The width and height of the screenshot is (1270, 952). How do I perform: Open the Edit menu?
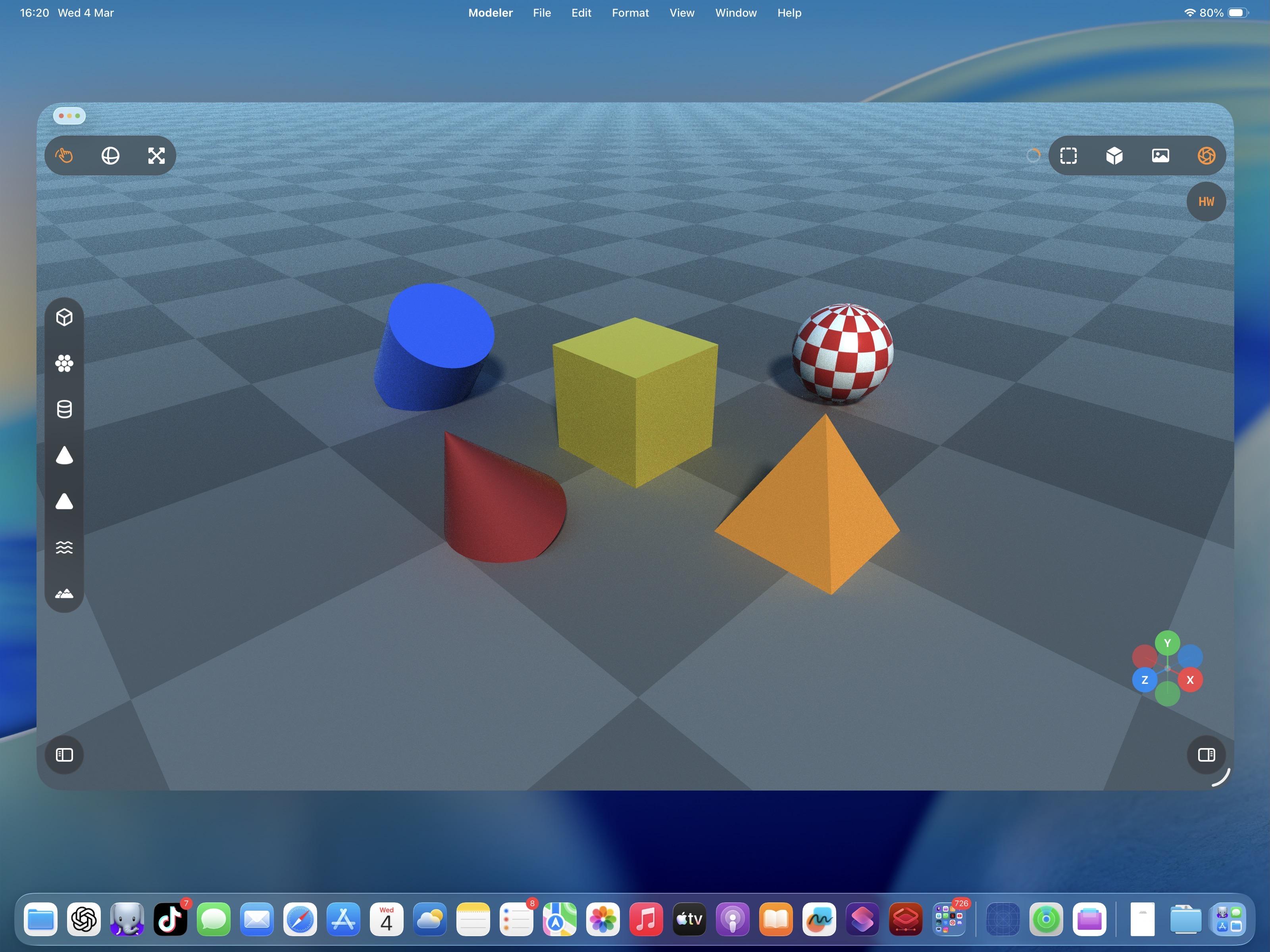click(x=581, y=13)
